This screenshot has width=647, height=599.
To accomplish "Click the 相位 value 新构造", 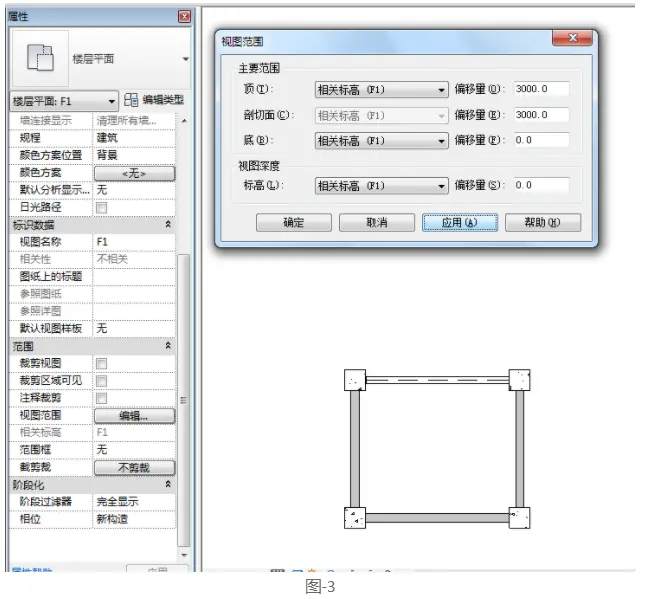I will pos(134,519).
